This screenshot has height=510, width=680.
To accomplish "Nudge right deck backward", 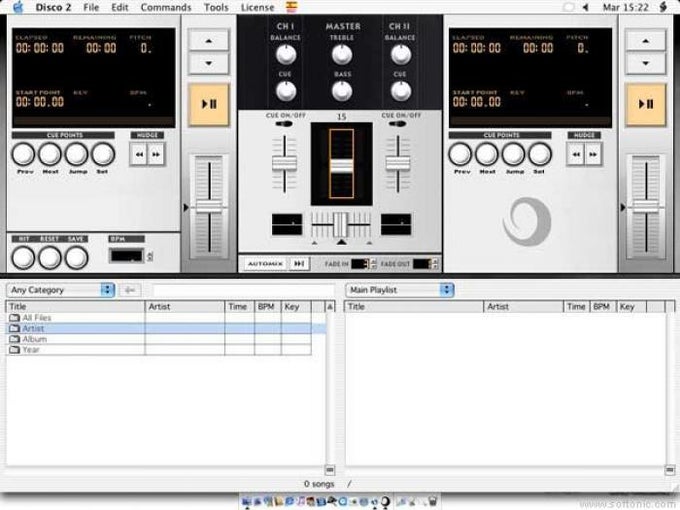I will pos(576,154).
